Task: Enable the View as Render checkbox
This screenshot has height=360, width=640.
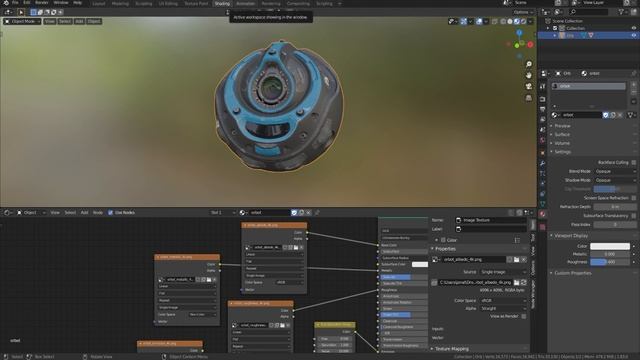Action: 524,316
